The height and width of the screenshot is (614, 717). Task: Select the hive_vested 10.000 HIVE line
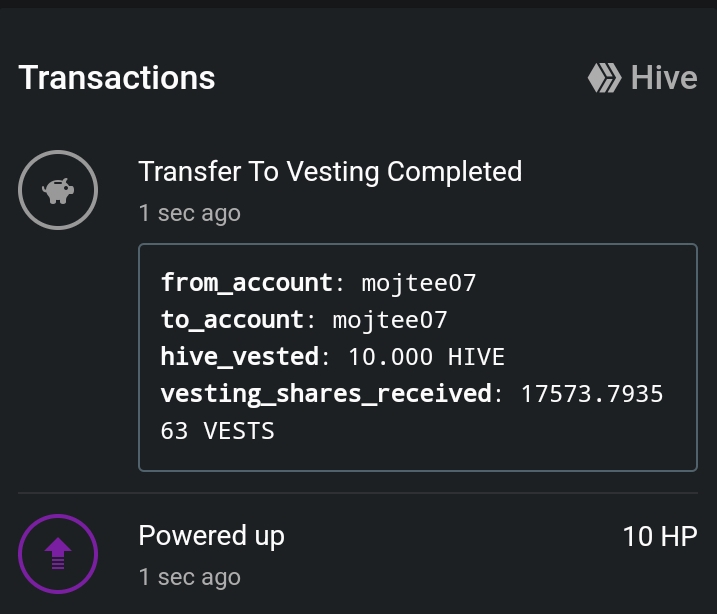(x=333, y=357)
